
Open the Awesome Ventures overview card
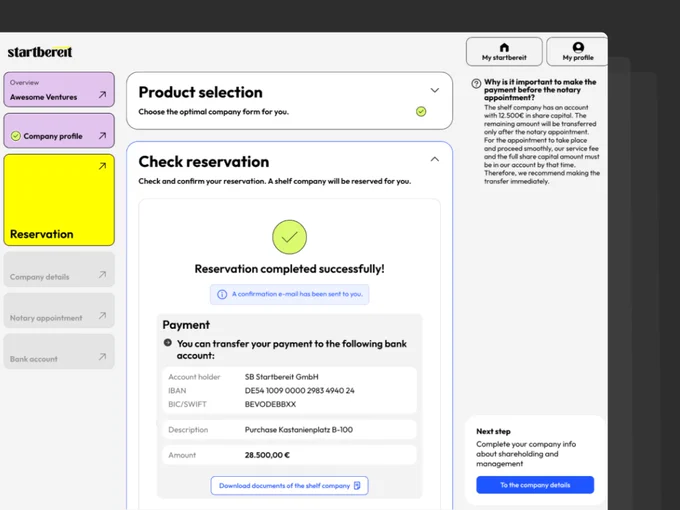click(x=59, y=89)
